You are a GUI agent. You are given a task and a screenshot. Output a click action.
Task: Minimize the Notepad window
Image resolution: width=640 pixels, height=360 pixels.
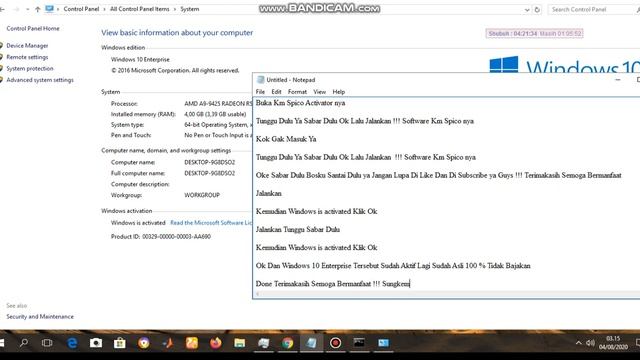click(x=618, y=80)
